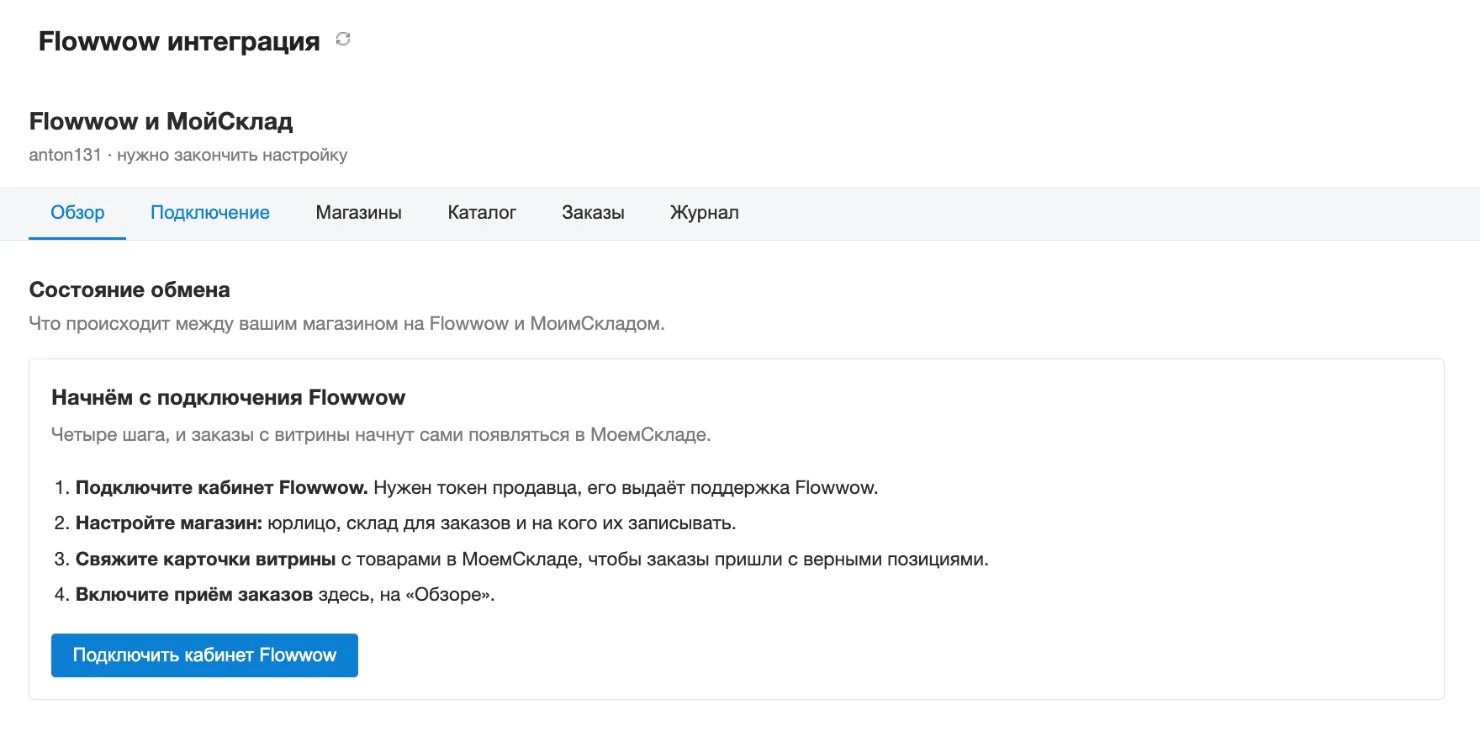Image resolution: width=1480 pixels, height=732 pixels.
Task: Click the anton131 status line
Action: (x=188, y=155)
